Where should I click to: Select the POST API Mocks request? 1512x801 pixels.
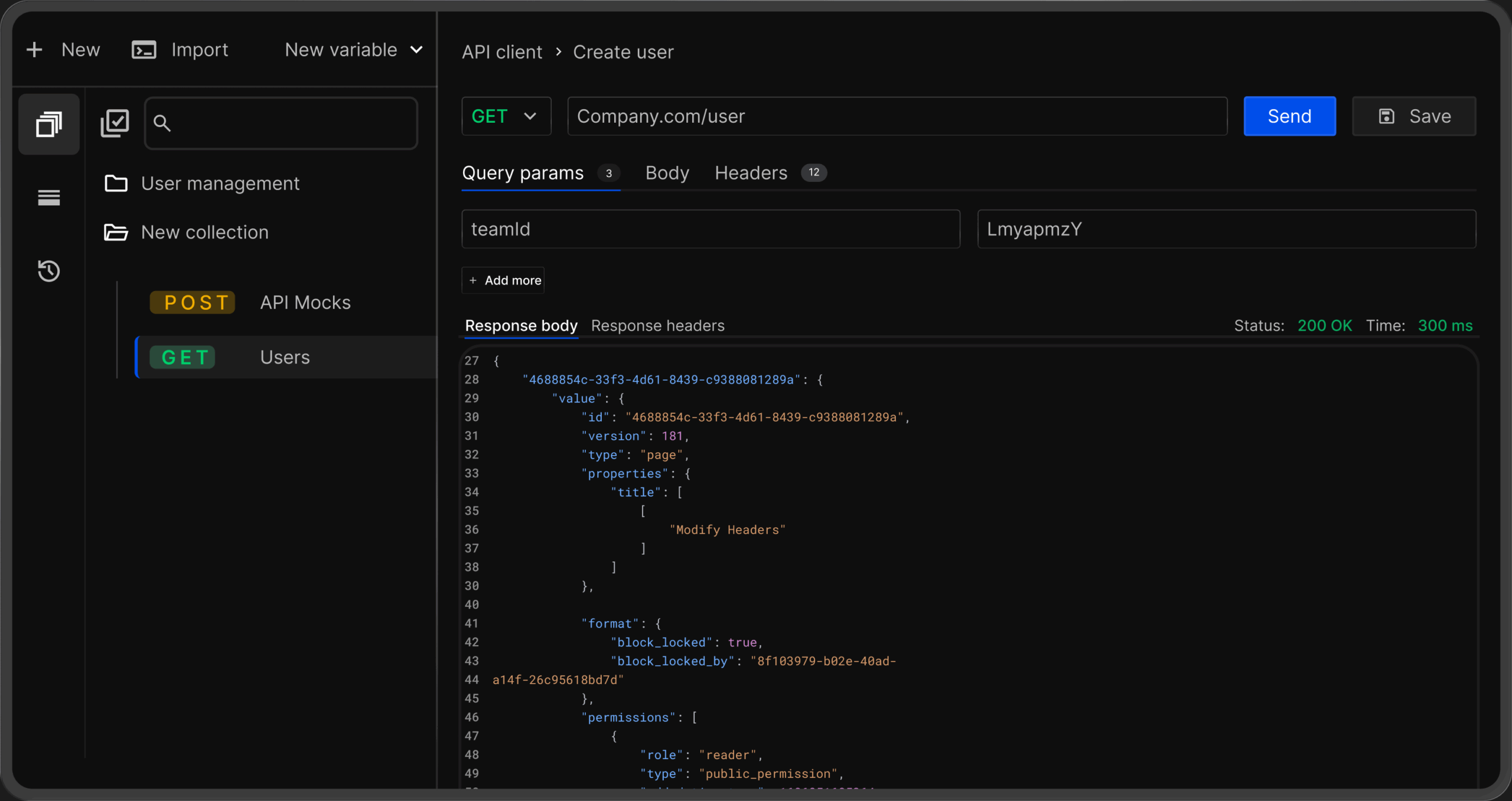(250, 302)
